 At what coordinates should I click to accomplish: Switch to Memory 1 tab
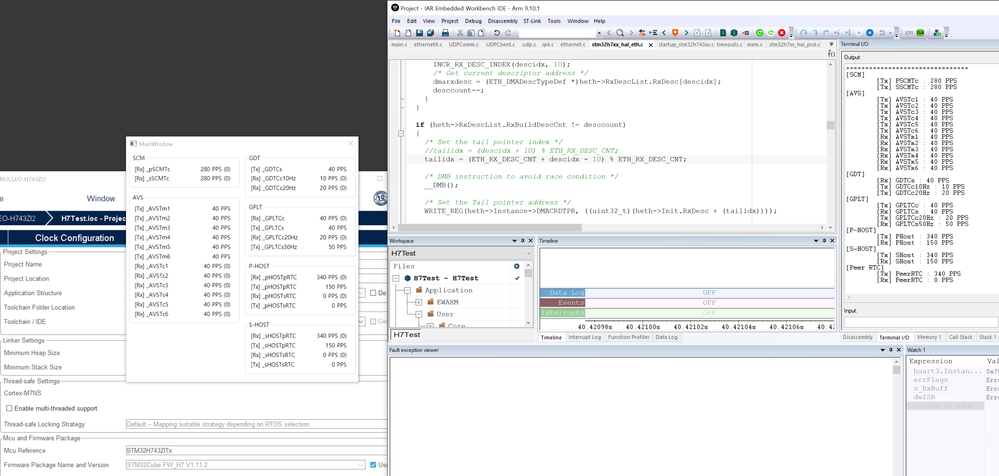(x=929, y=337)
